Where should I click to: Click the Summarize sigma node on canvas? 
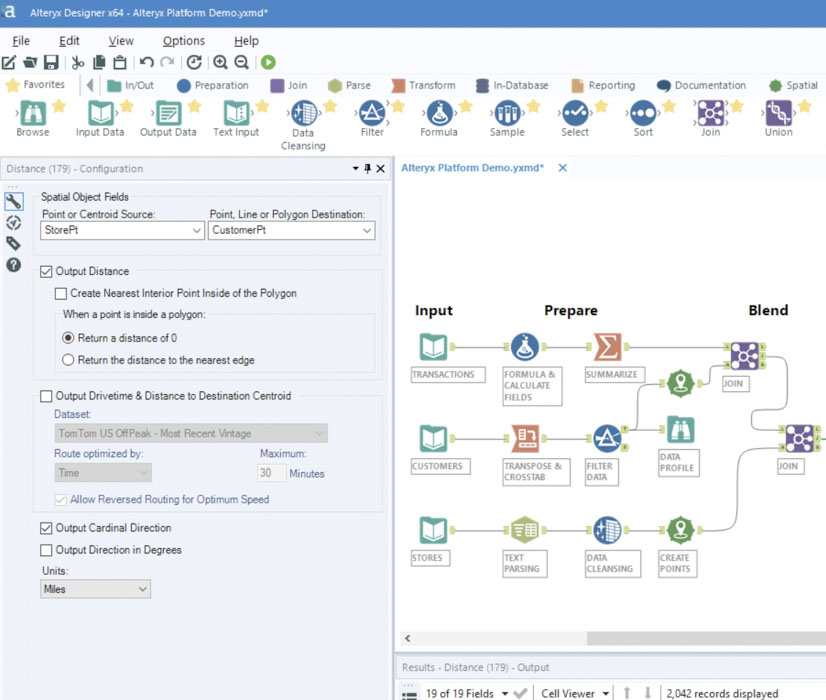point(607,347)
